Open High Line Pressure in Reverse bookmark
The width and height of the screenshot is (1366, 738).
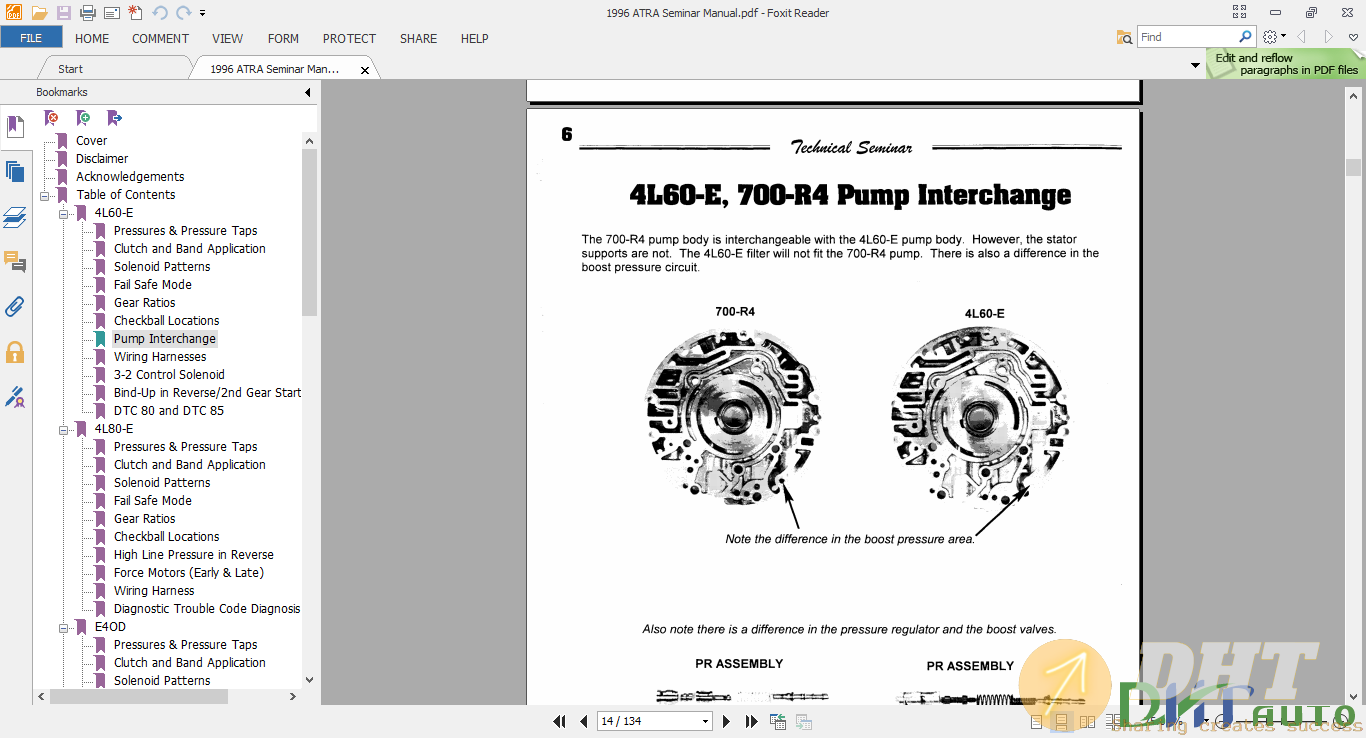(x=194, y=555)
